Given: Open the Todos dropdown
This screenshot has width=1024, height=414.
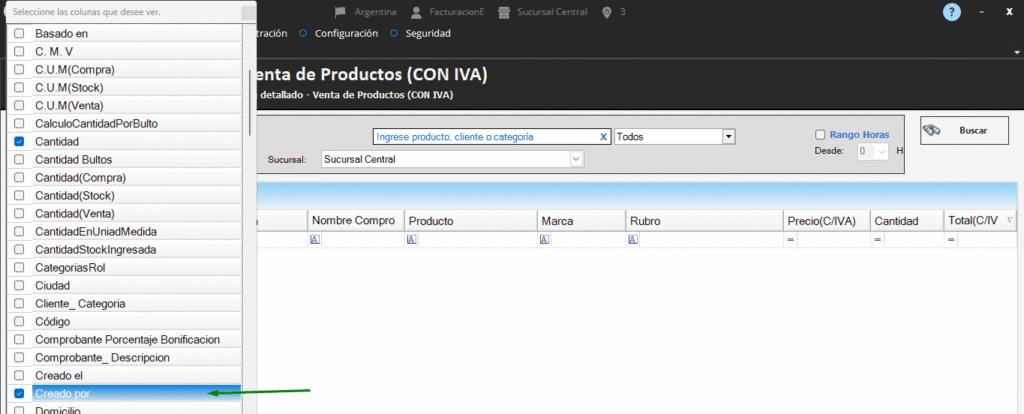Looking at the screenshot, I should [x=729, y=137].
